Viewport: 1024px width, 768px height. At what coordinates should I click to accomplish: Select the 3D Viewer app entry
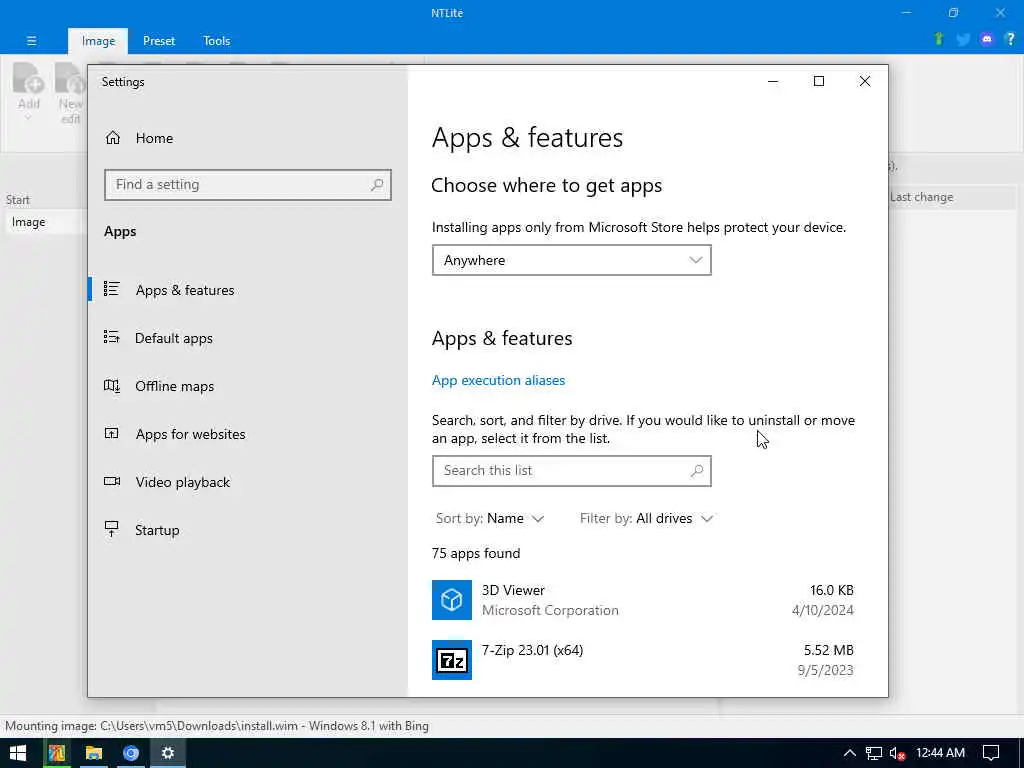pos(643,600)
